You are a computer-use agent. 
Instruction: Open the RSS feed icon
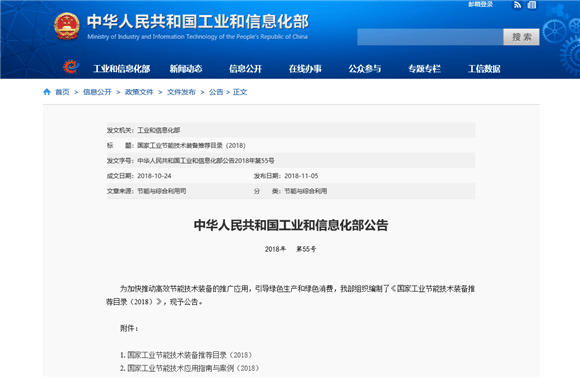click(x=517, y=5)
